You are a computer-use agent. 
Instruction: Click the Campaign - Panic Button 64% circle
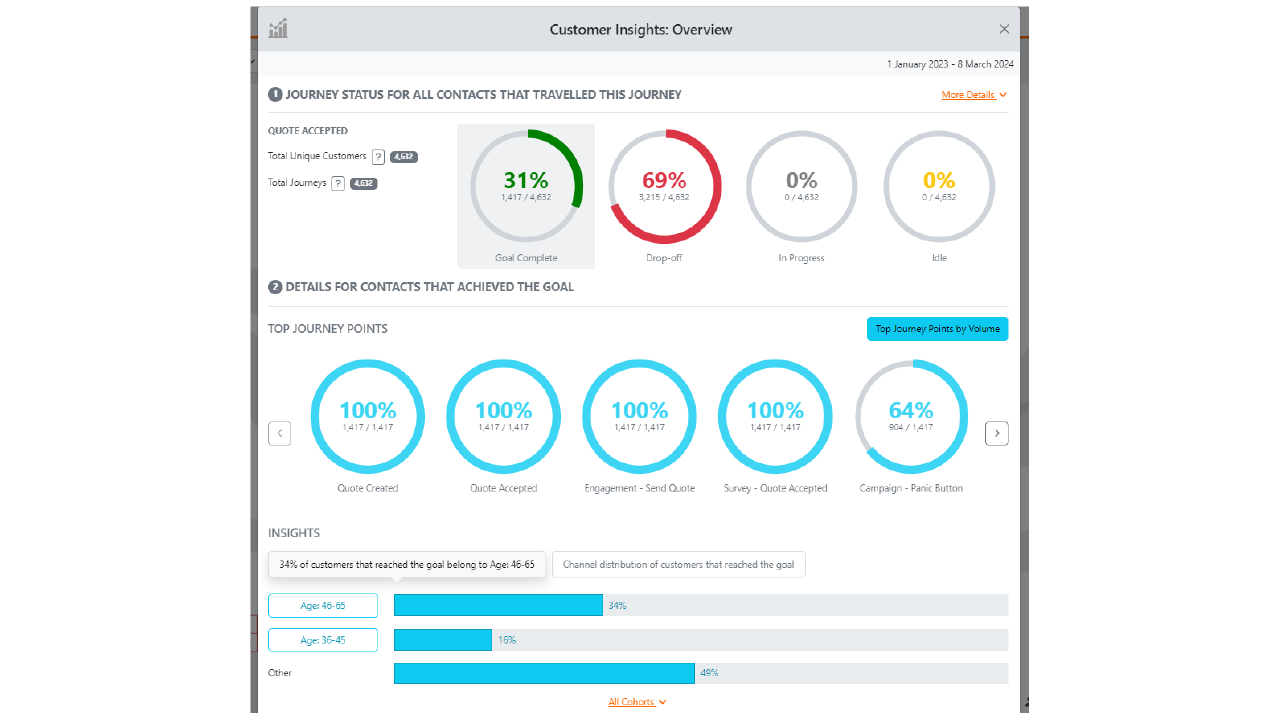(x=911, y=416)
